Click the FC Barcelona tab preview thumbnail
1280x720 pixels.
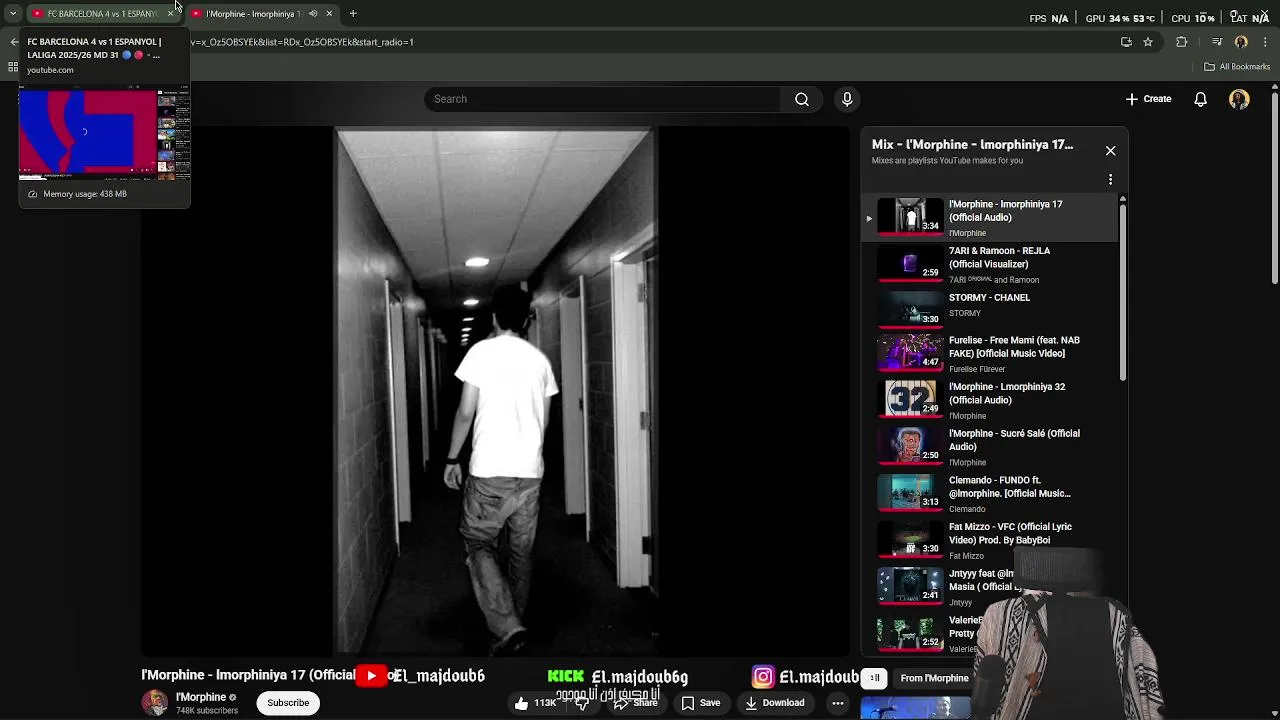coord(104,133)
